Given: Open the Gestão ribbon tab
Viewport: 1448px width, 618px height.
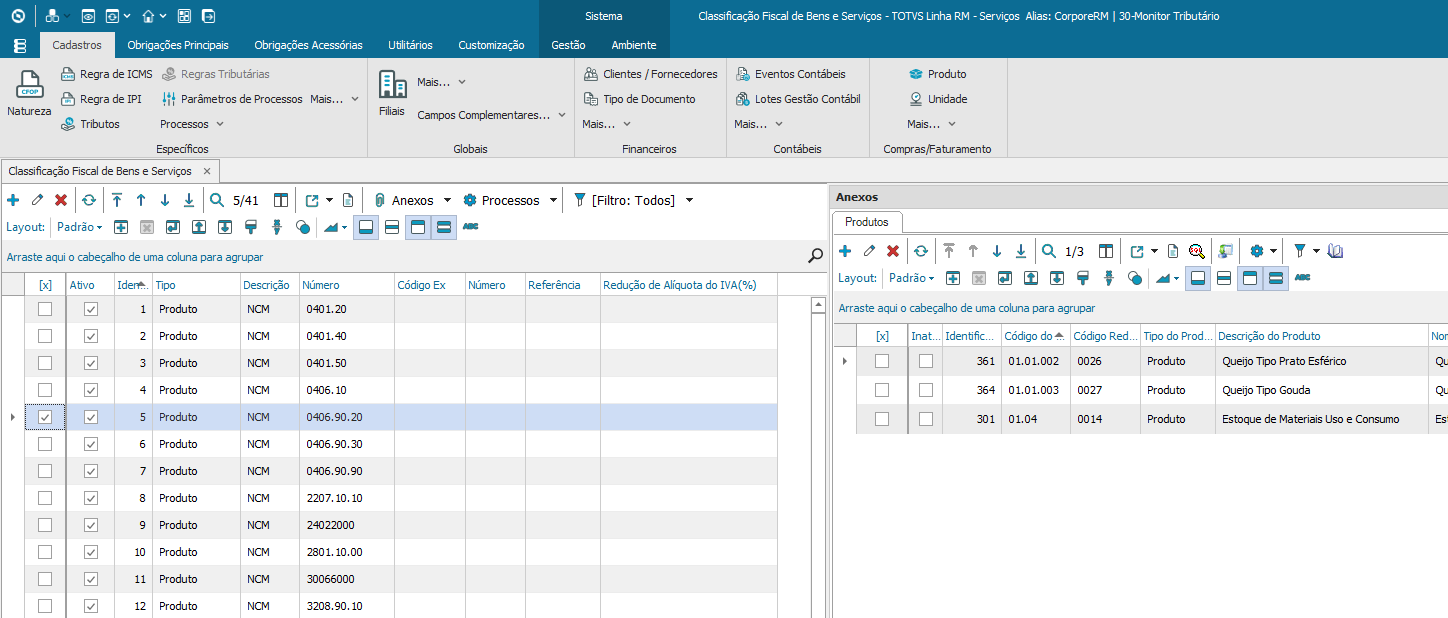Looking at the screenshot, I should click(x=568, y=45).
